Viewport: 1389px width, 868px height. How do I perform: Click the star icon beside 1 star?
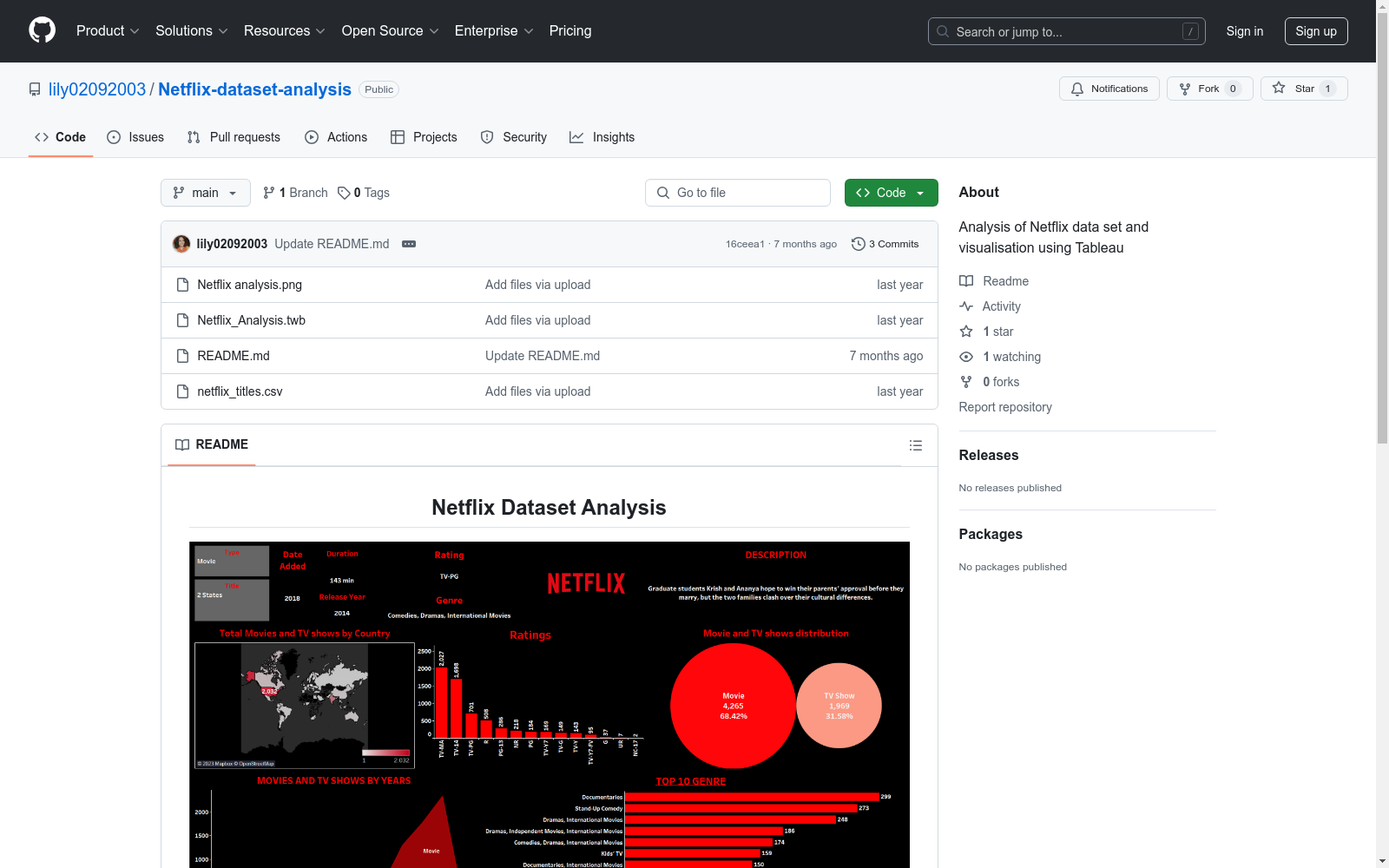click(966, 332)
